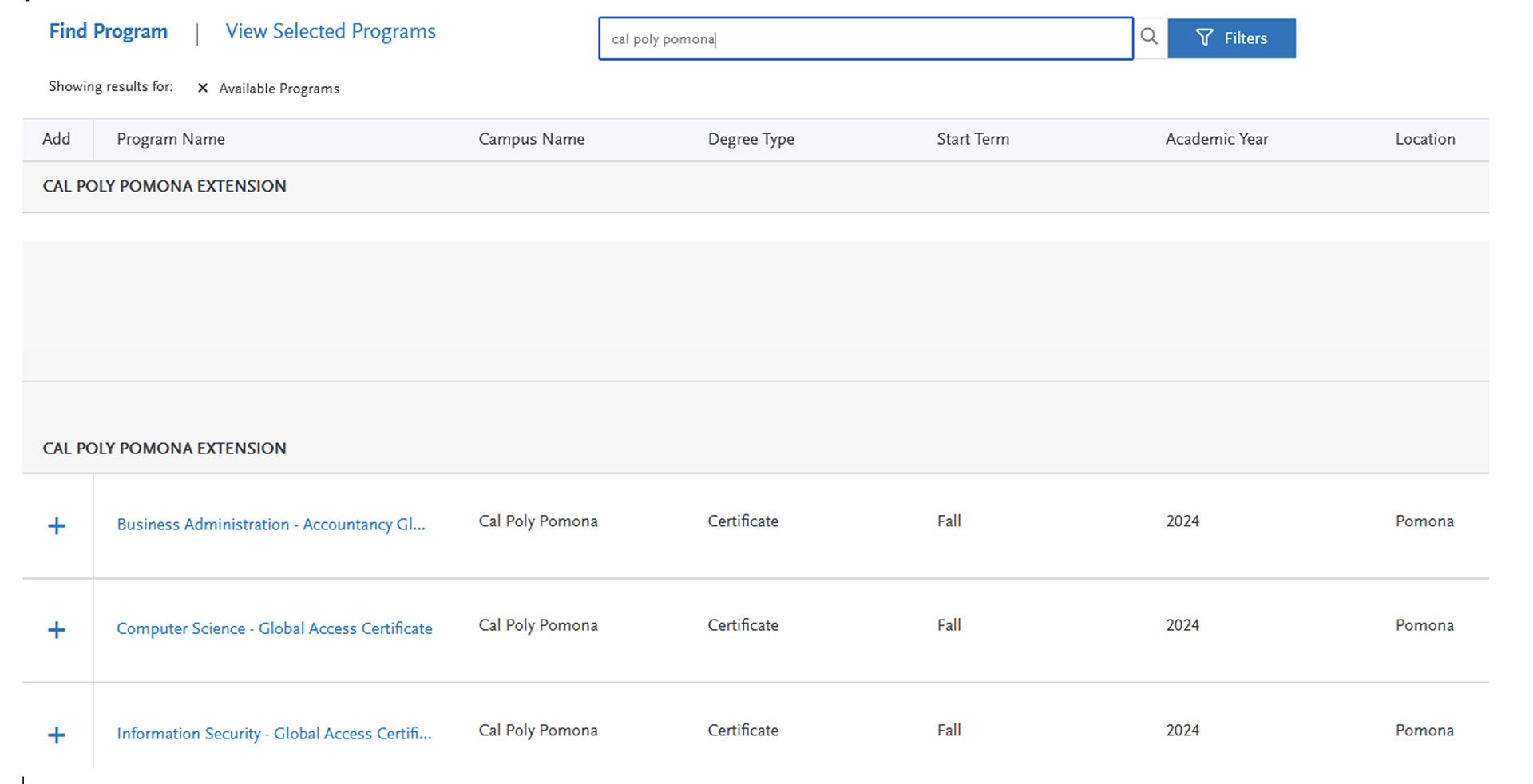Click Certificate in Computer Science row
Viewport: 1533px width, 784px height.
[743, 625]
